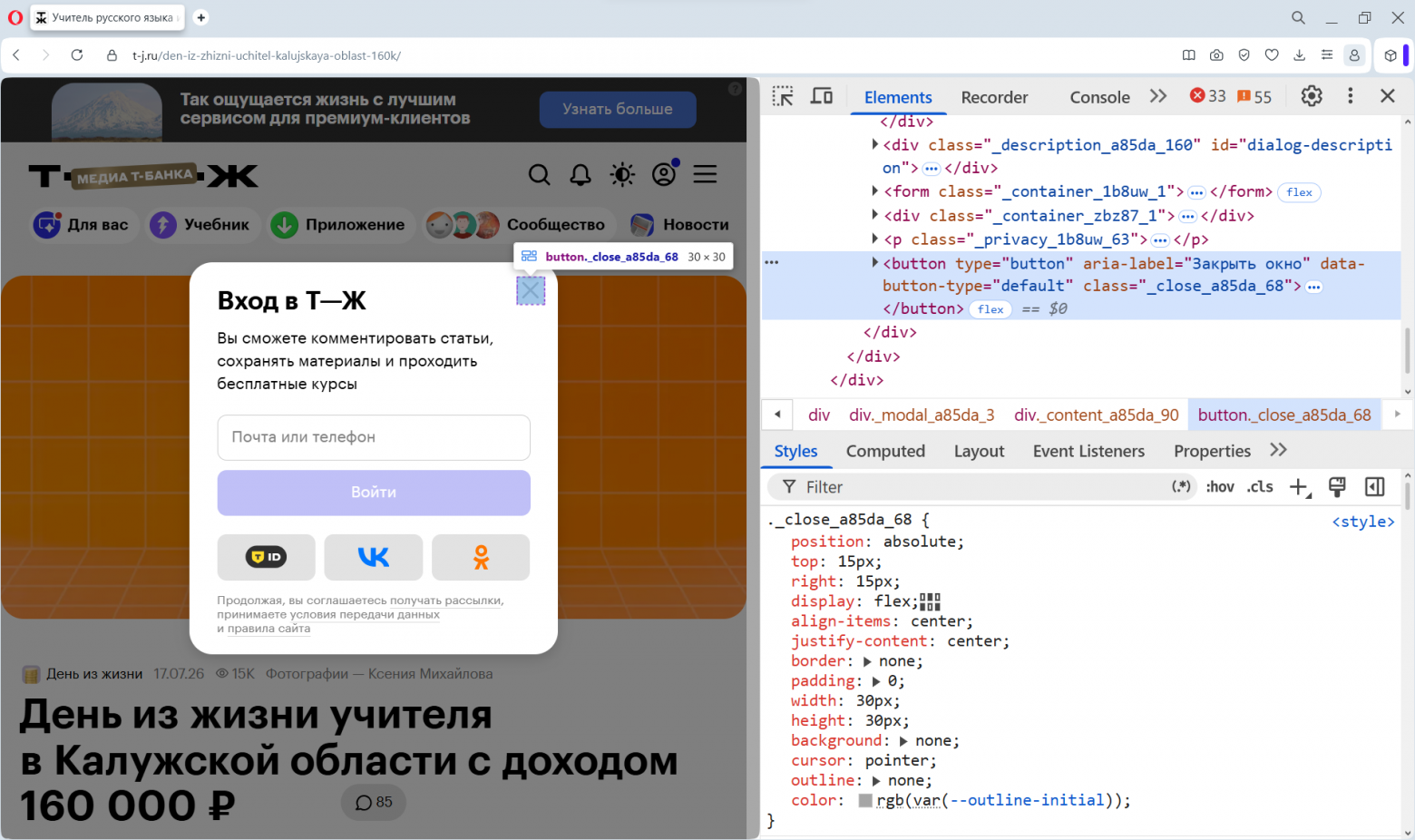Click the site search magnifier icon

pos(540,174)
